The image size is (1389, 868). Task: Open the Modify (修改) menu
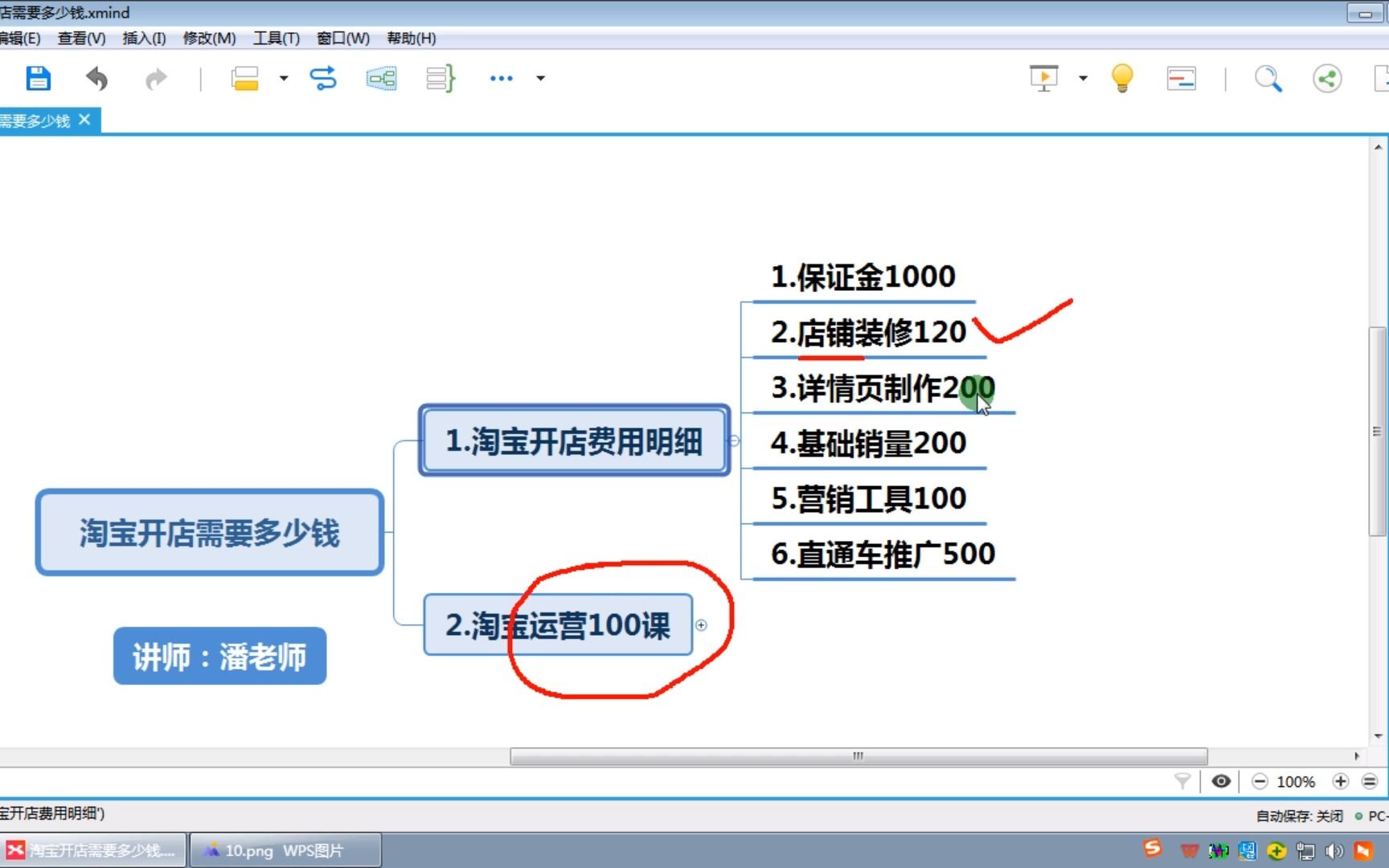click(x=210, y=38)
